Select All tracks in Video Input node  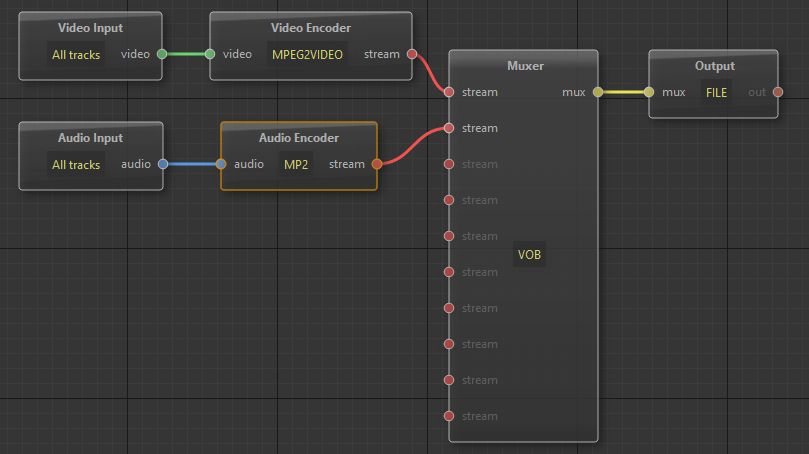76,55
